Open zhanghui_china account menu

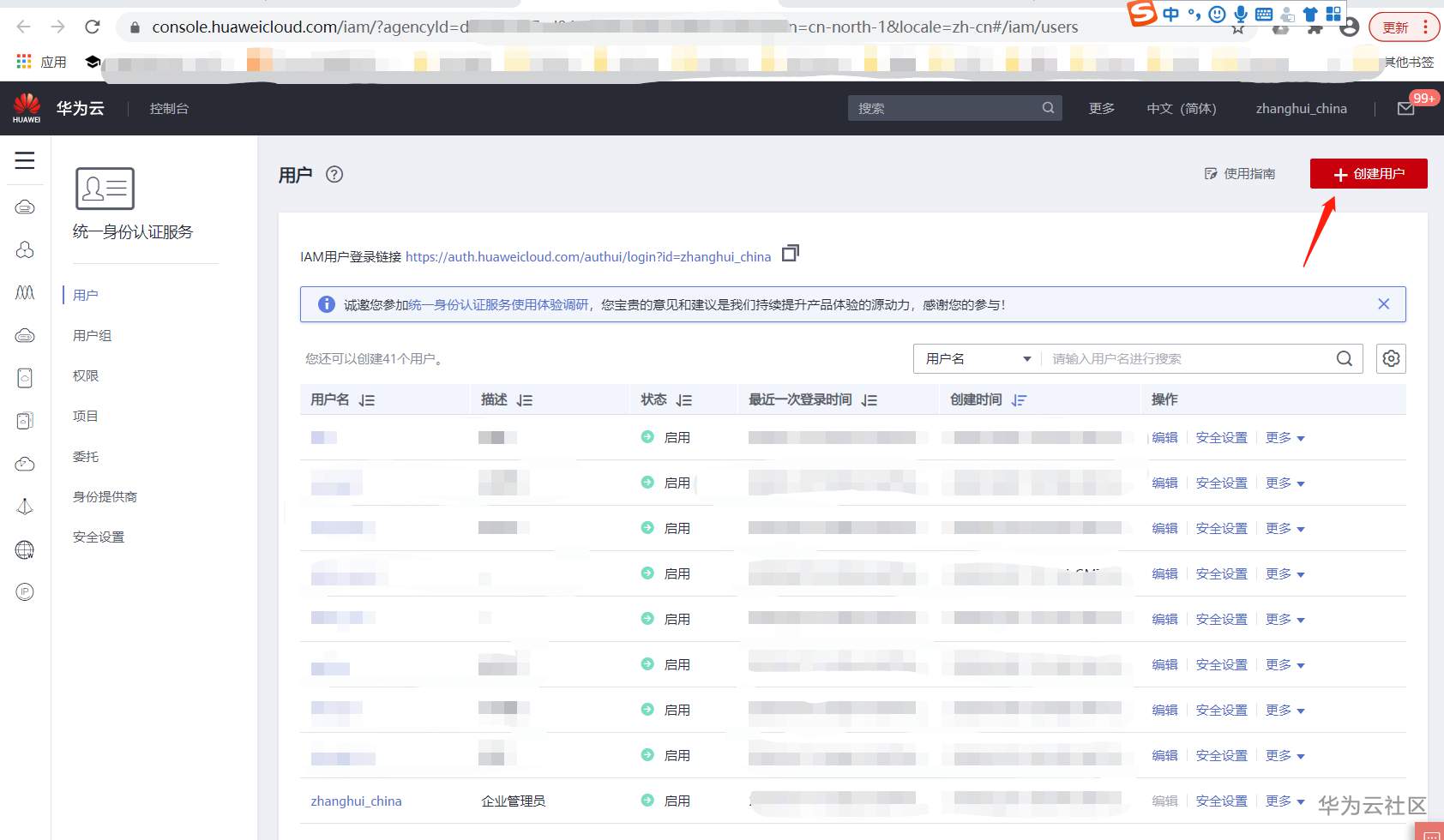click(x=1301, y=108)
